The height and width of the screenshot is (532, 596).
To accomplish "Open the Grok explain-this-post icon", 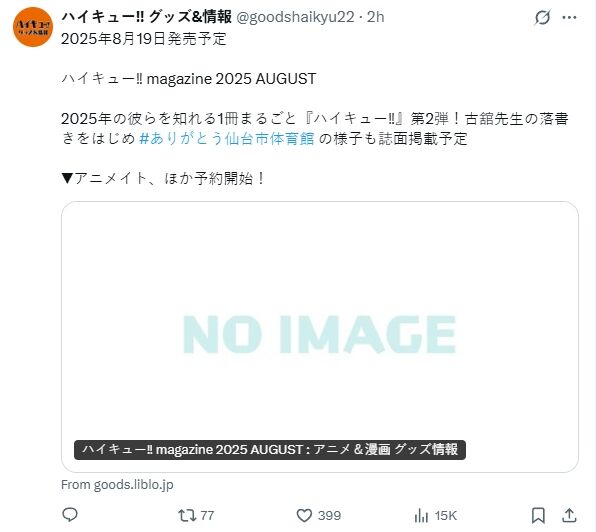I will tap(542, 17).
